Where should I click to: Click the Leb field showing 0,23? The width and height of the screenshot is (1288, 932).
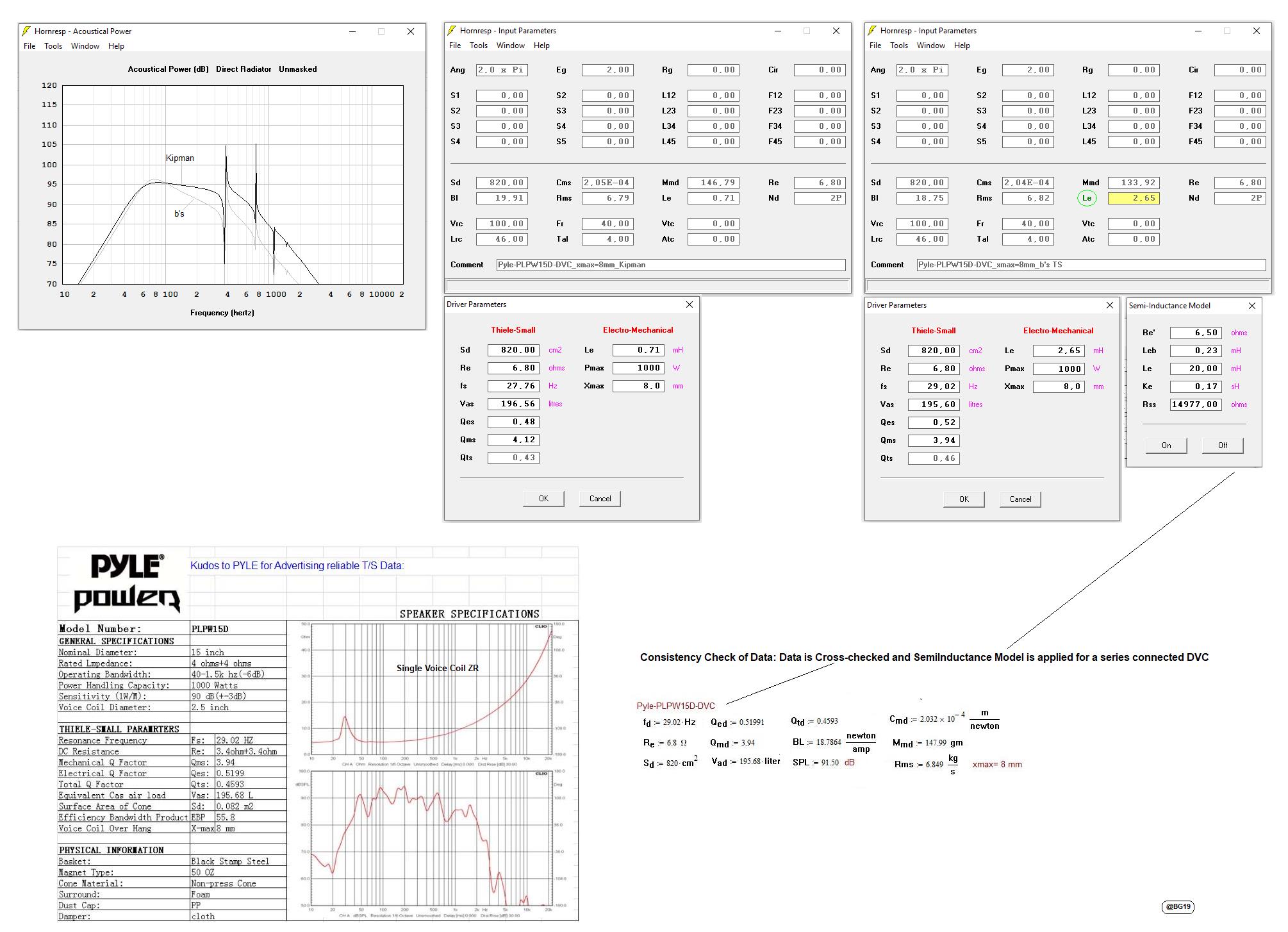tap(1196, 351)
